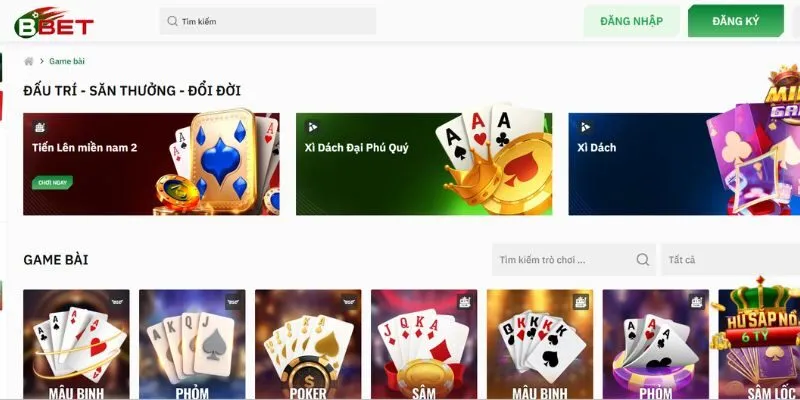Open the blue Xì Dách banner
The width and height of the screenshot is (800, 400).
[x=684, y=164]
